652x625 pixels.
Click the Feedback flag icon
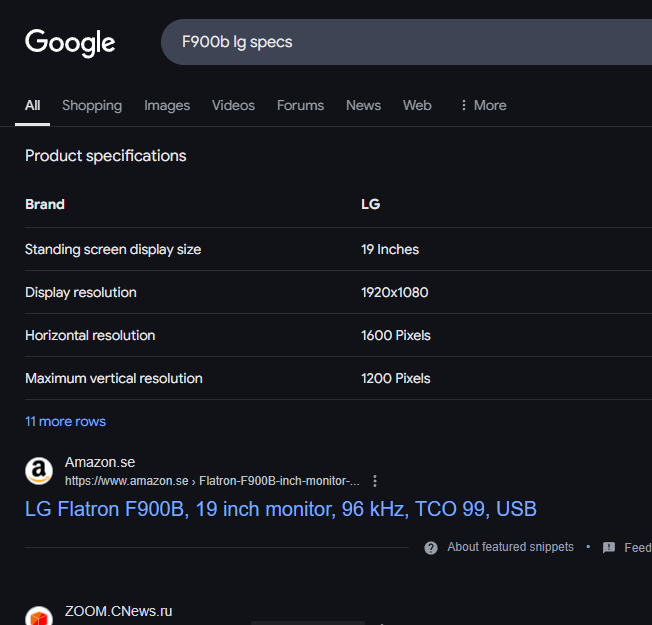tap(609, 548)
